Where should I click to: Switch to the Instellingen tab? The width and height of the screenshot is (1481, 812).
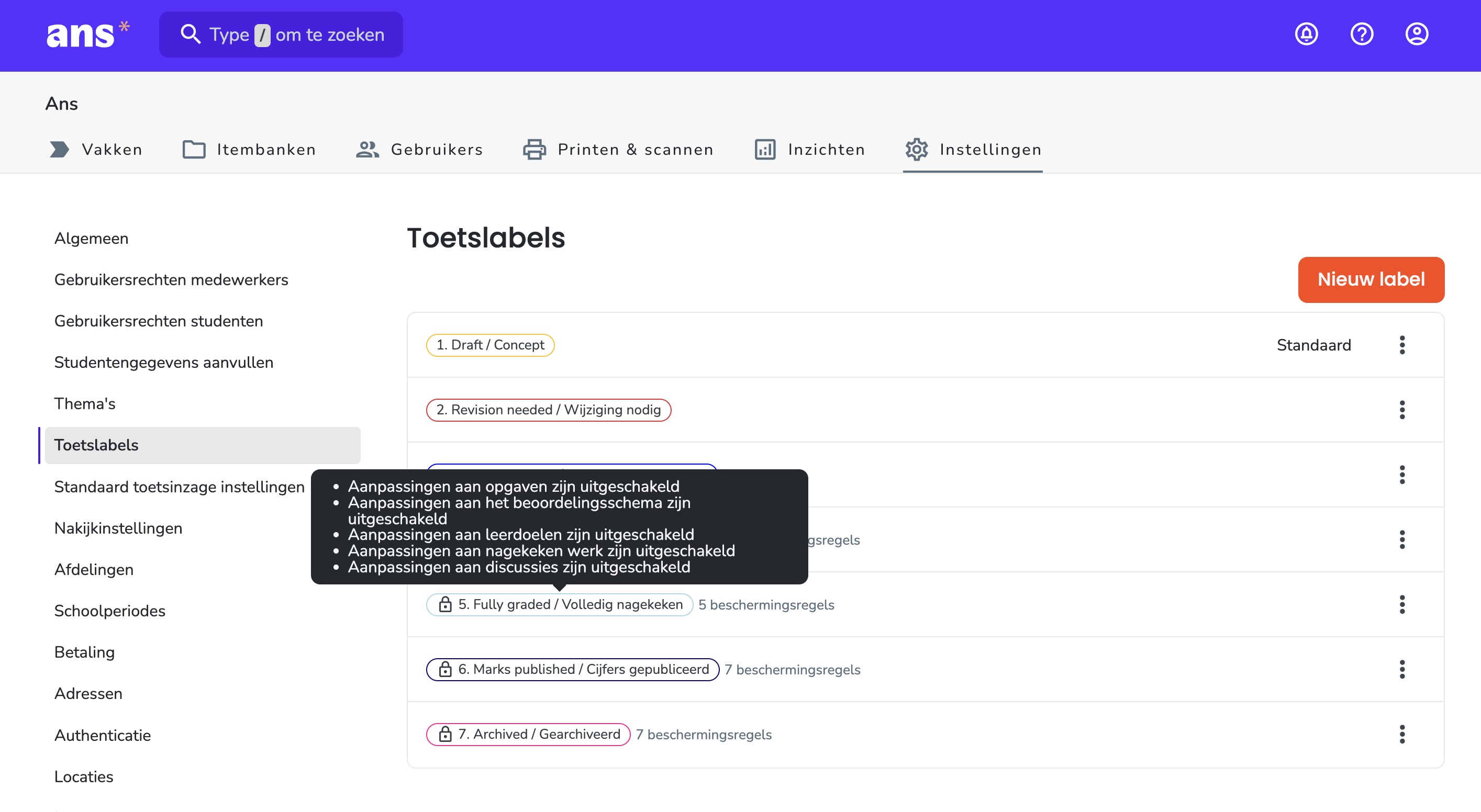[x=973, y=150]
